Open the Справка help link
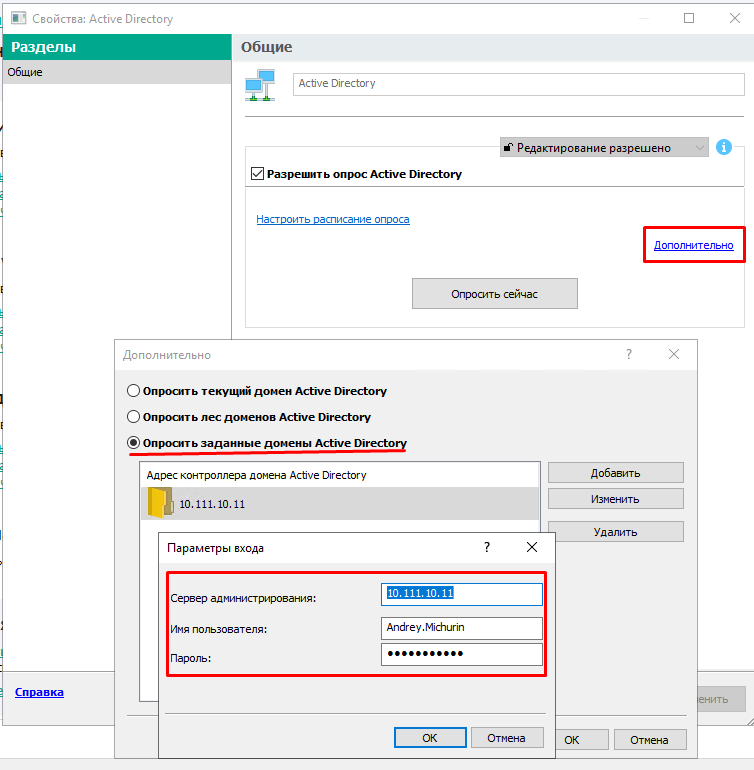 tap(39, 692)
